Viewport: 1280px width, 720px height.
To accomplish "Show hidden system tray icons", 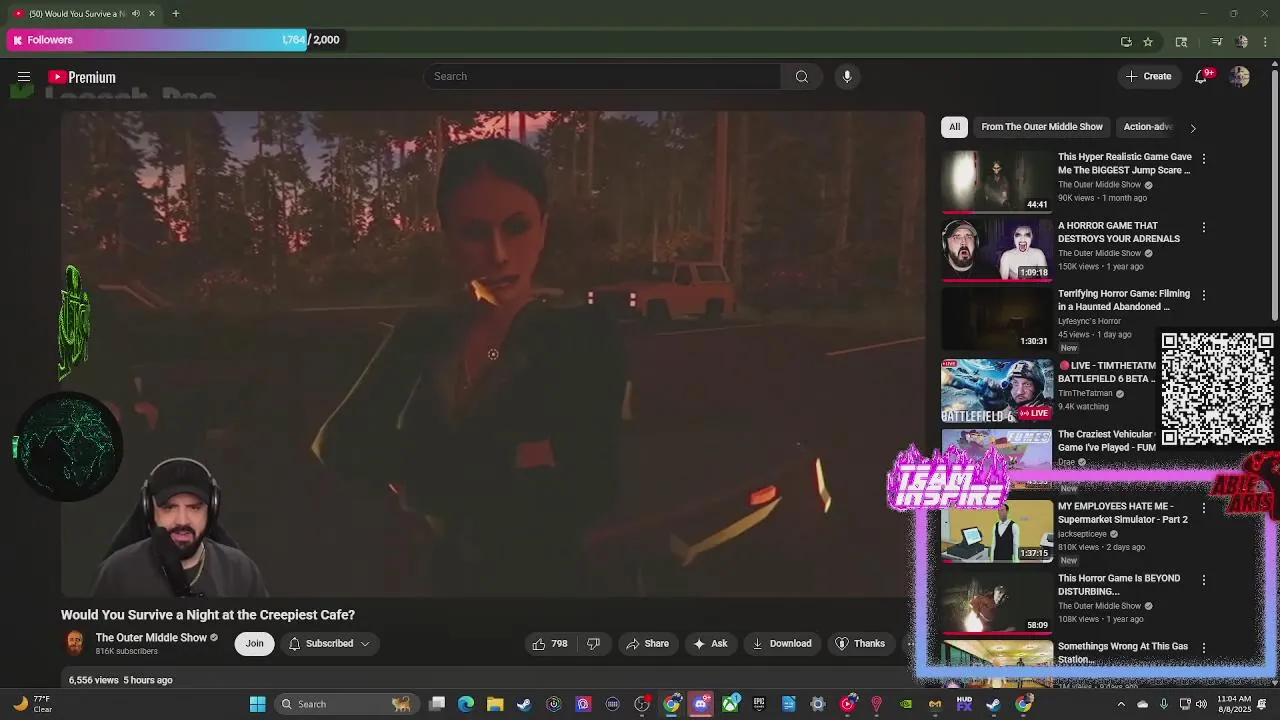I will pos(1120,704).
